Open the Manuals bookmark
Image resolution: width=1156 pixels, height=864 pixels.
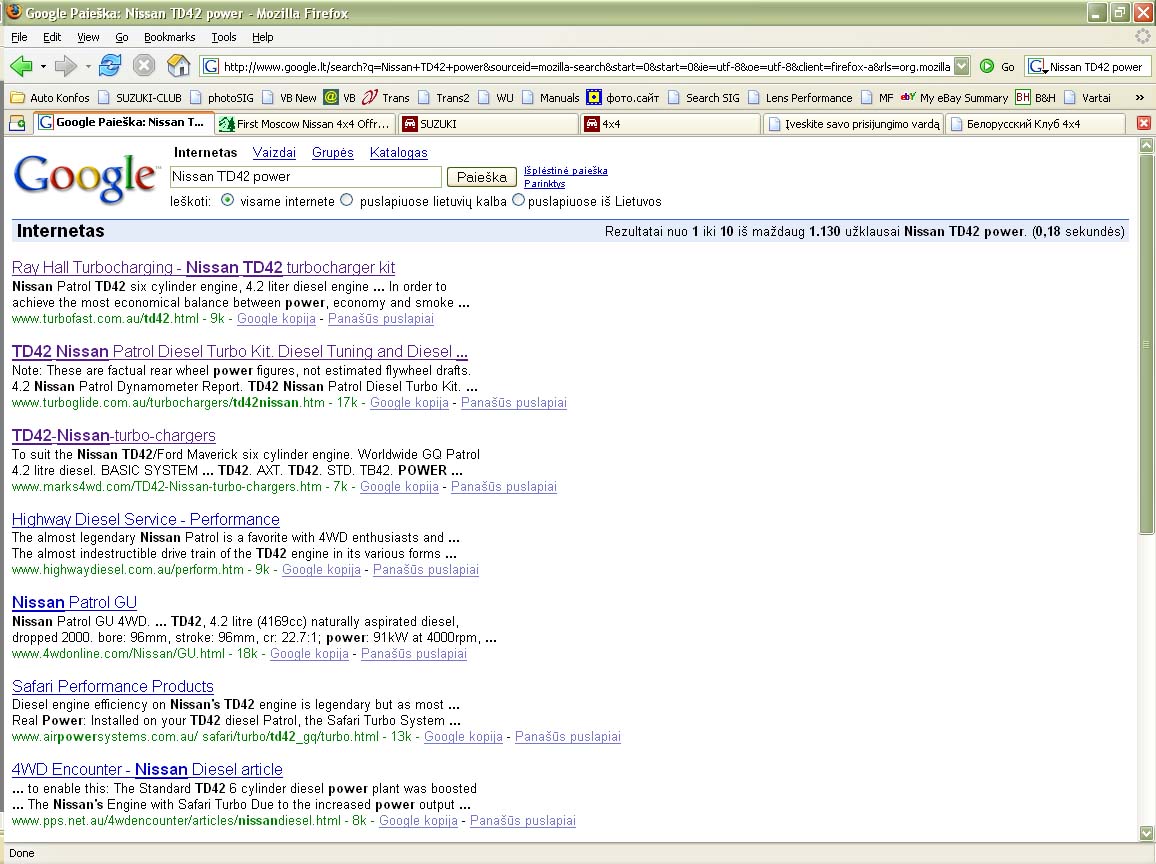click(x=551, y=97)
